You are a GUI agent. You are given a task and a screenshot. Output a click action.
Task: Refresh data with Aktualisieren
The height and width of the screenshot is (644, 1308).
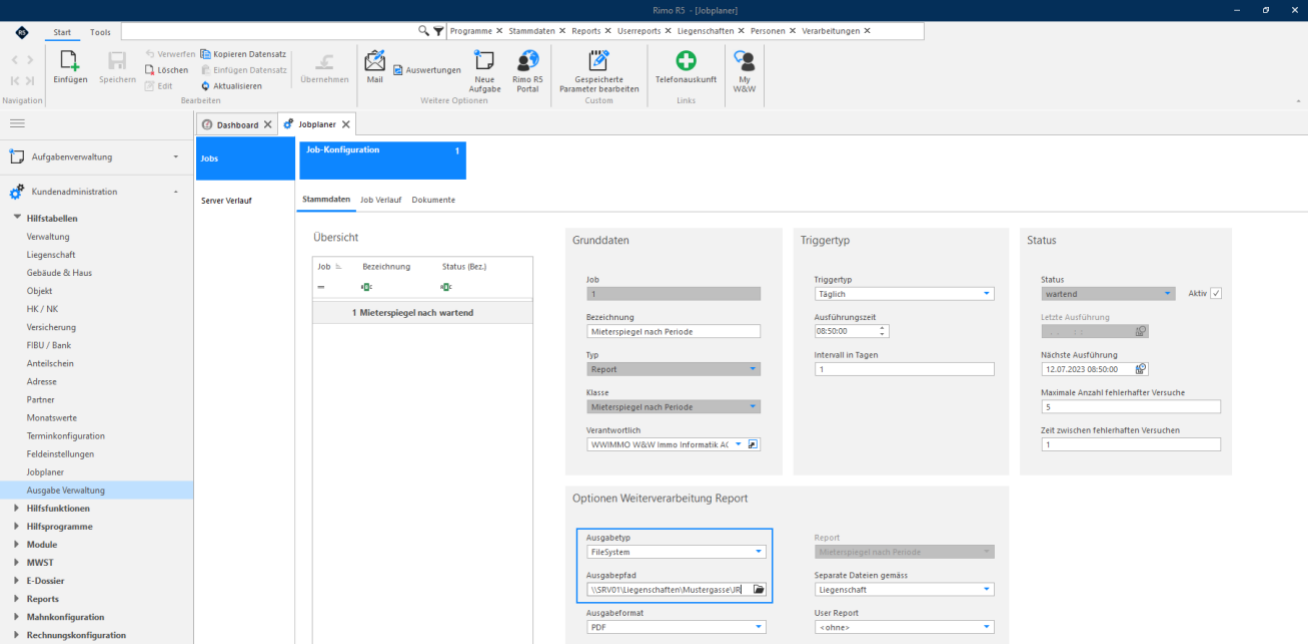coord(231,86)
